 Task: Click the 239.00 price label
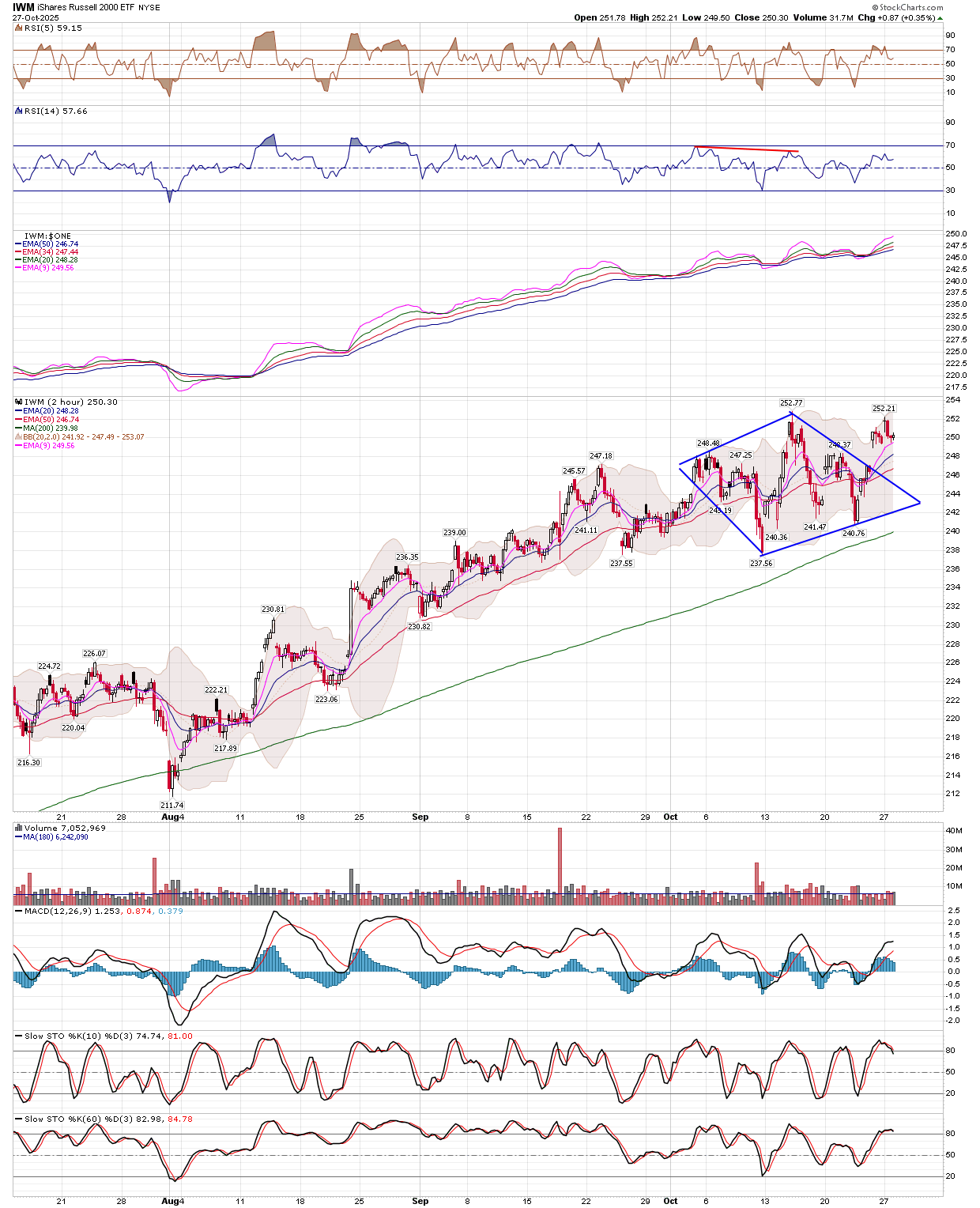pyautogui.click(x=454, y=533)
